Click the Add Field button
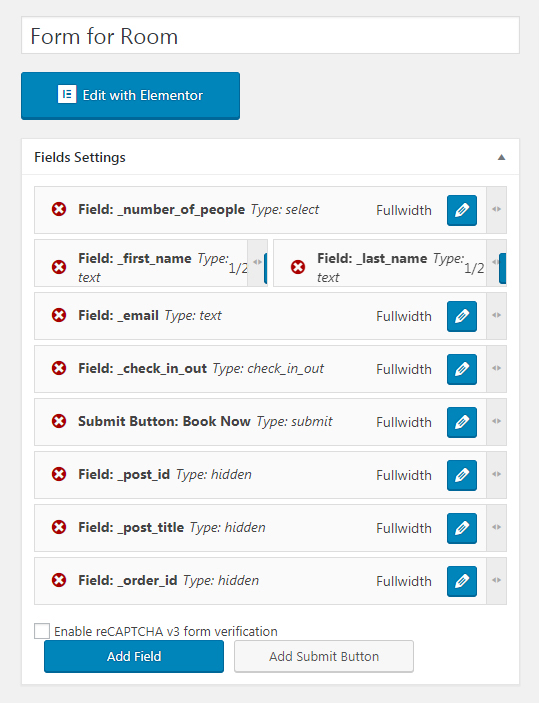This screenshot has width=539, height=703. point(134,656)
